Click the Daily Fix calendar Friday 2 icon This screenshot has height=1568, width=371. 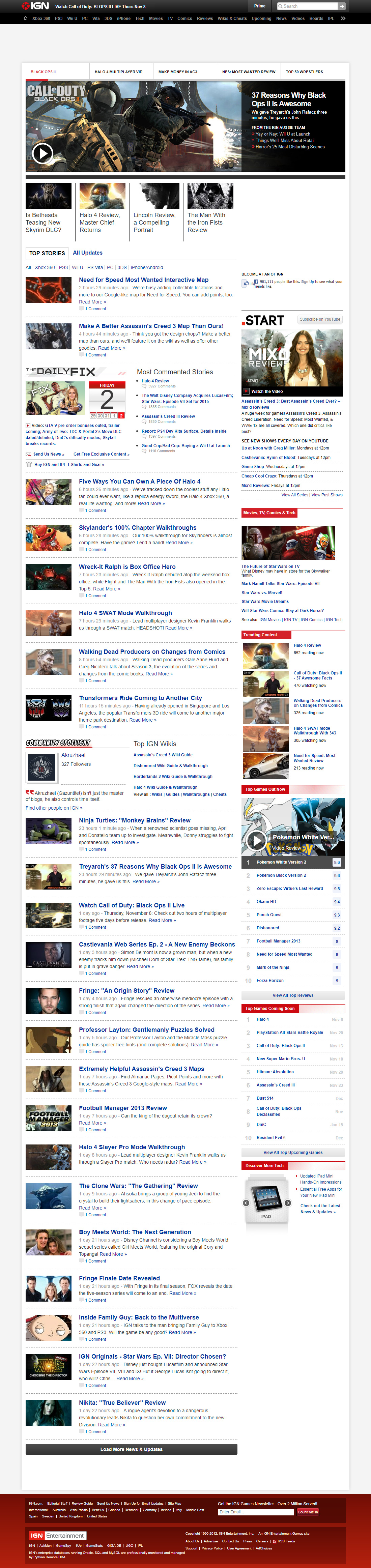coord(107,401)
